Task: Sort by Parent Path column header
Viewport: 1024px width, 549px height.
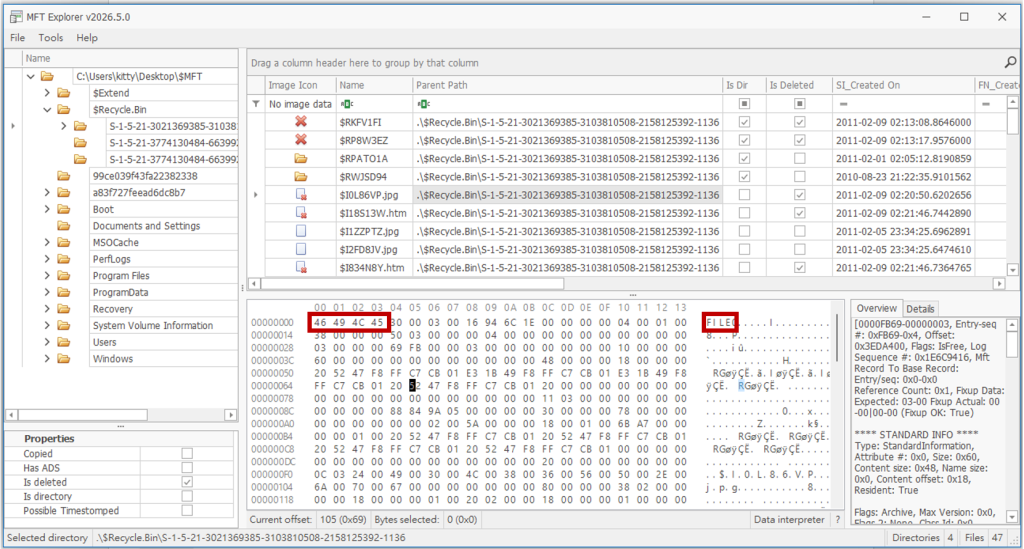Action: (568, 85)
